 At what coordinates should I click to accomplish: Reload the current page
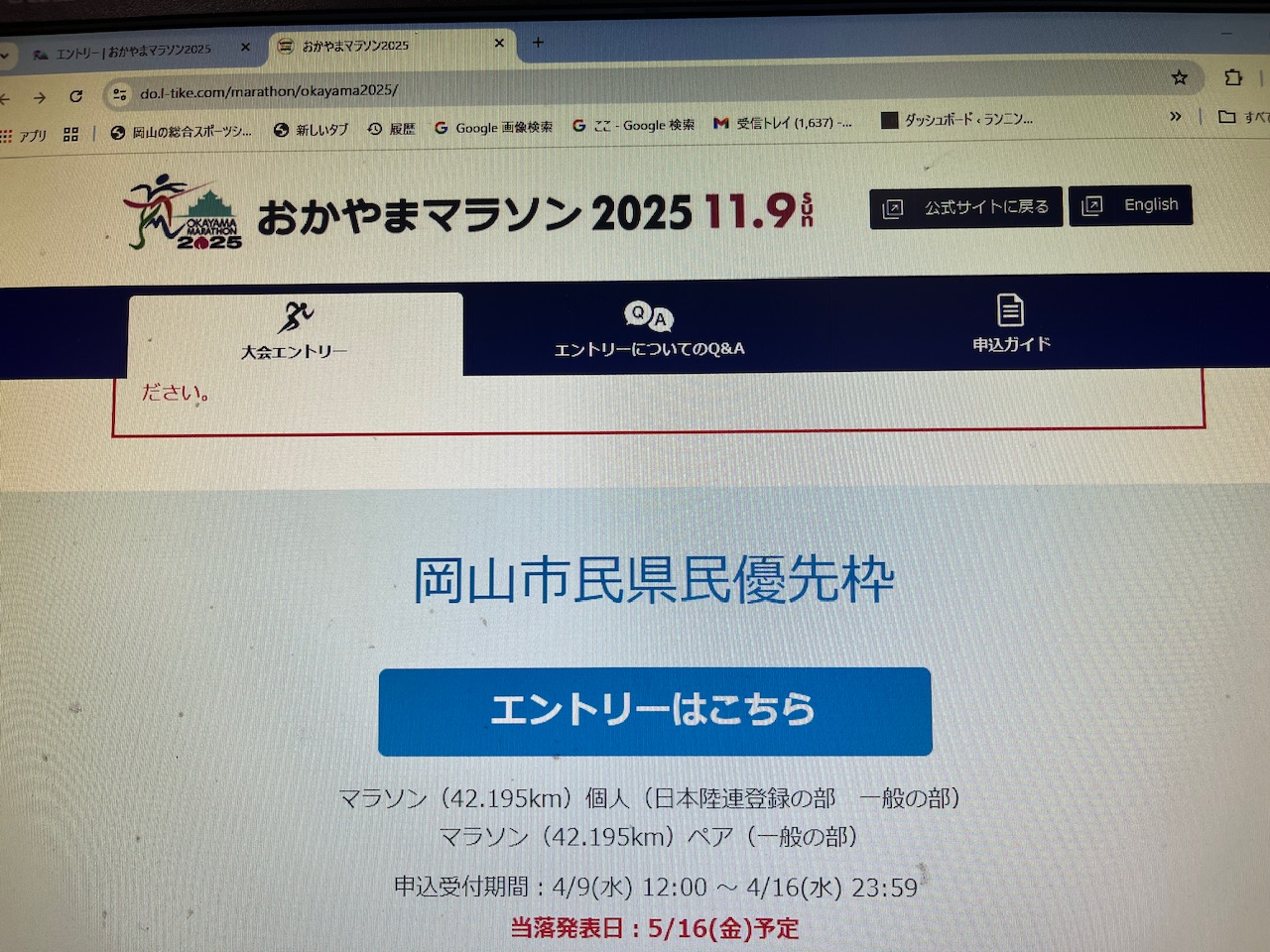pos(76,96)
